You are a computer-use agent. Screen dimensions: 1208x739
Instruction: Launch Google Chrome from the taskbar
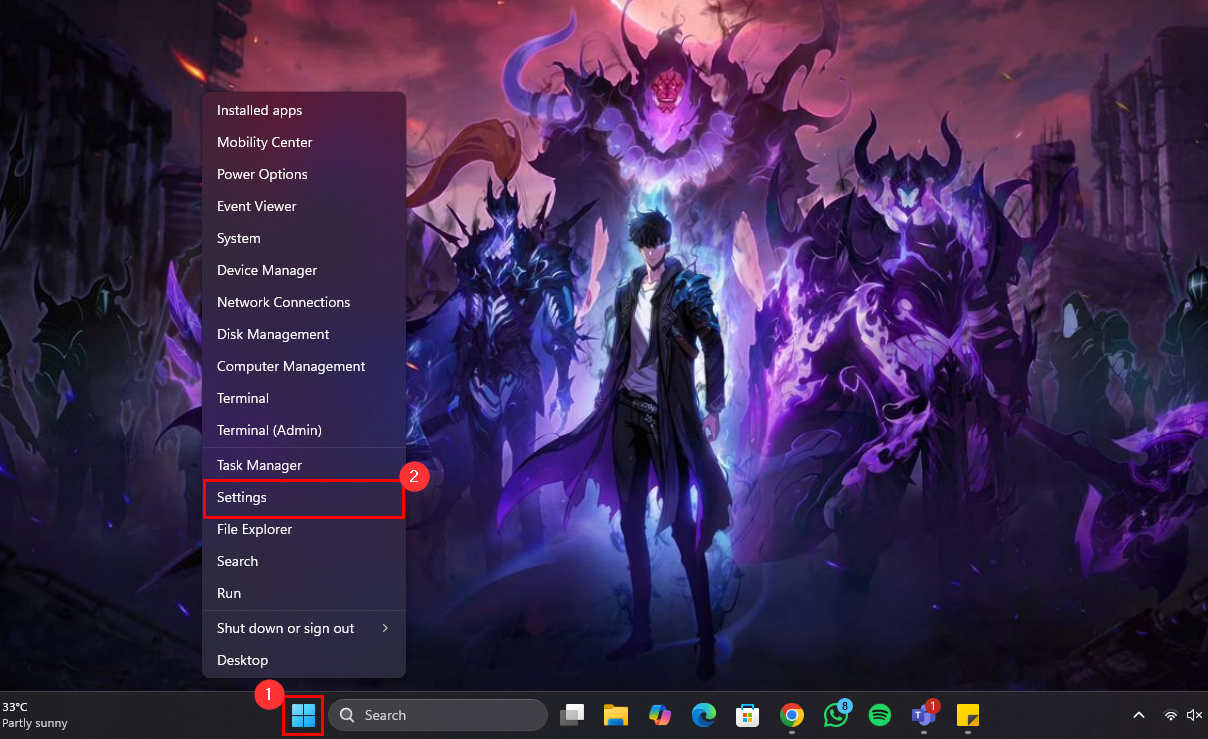792,715
